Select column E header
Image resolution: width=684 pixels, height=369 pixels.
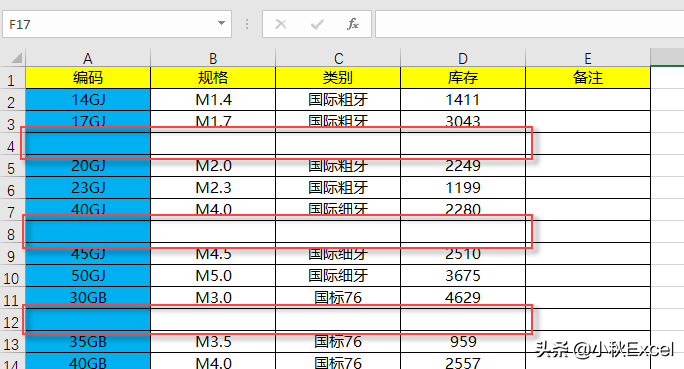[x=588, y=58]
